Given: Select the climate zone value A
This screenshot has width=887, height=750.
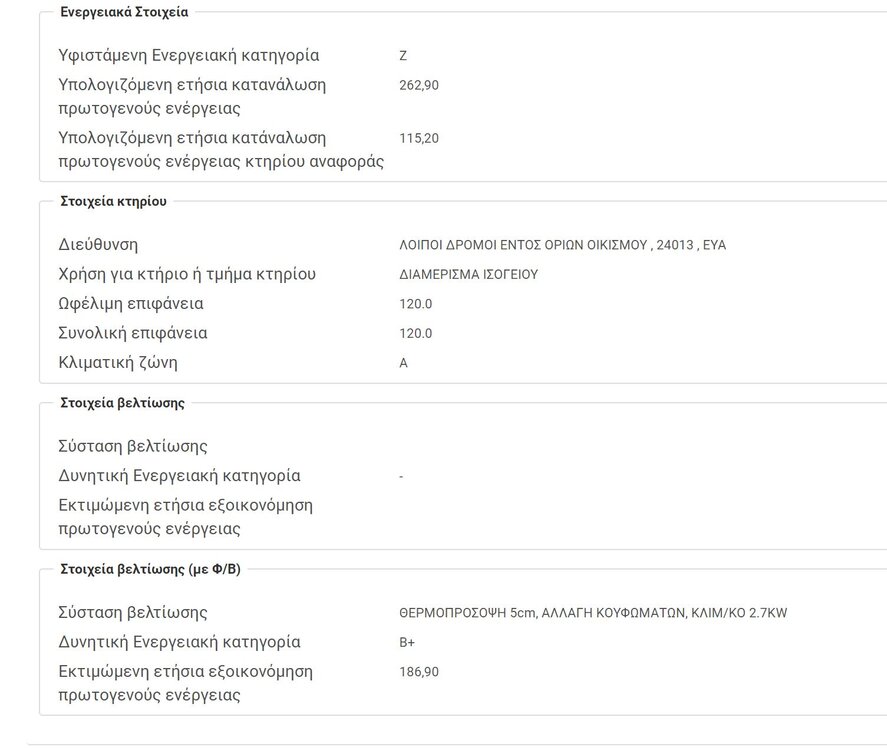Looking at the screenshot, I should click(404, 363).
